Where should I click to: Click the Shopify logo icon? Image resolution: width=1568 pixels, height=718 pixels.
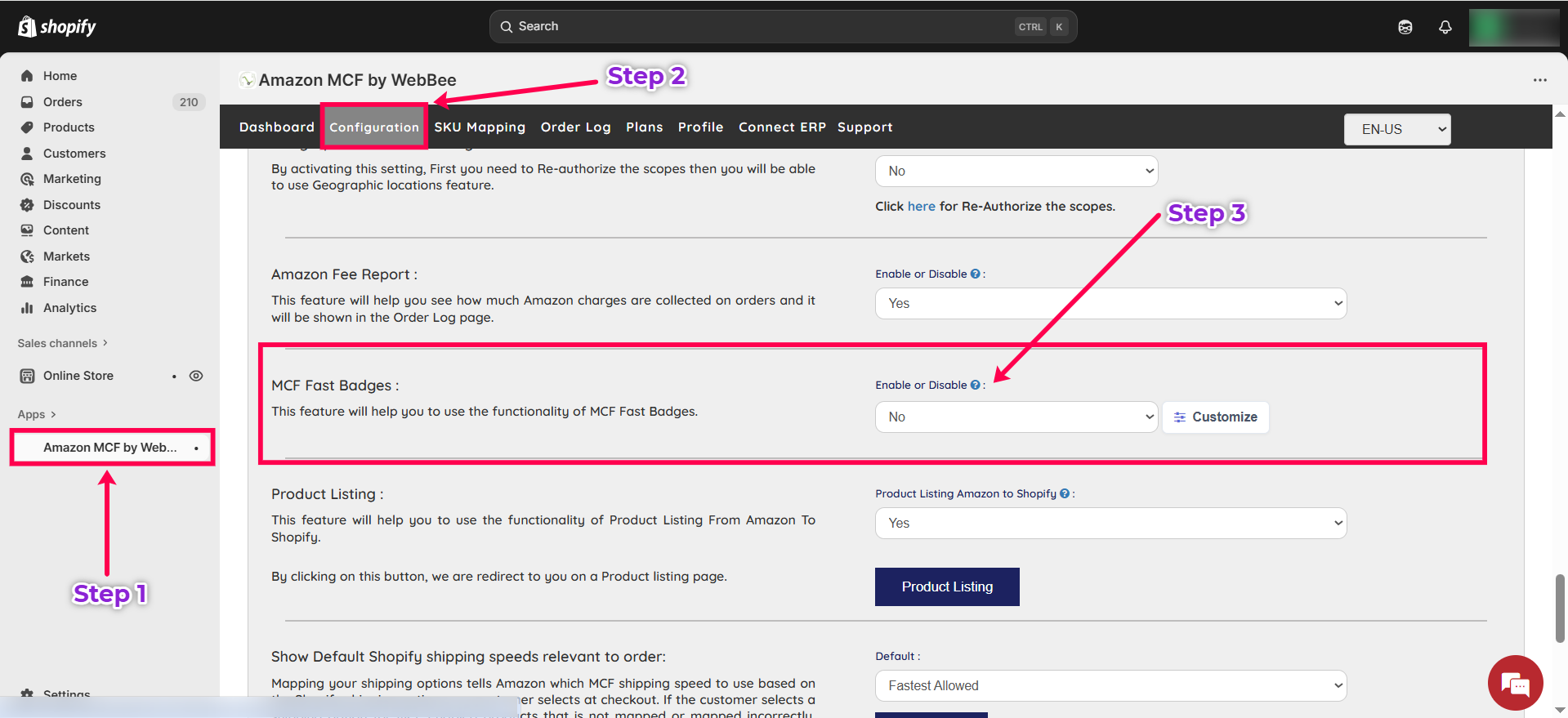[27, 26]
